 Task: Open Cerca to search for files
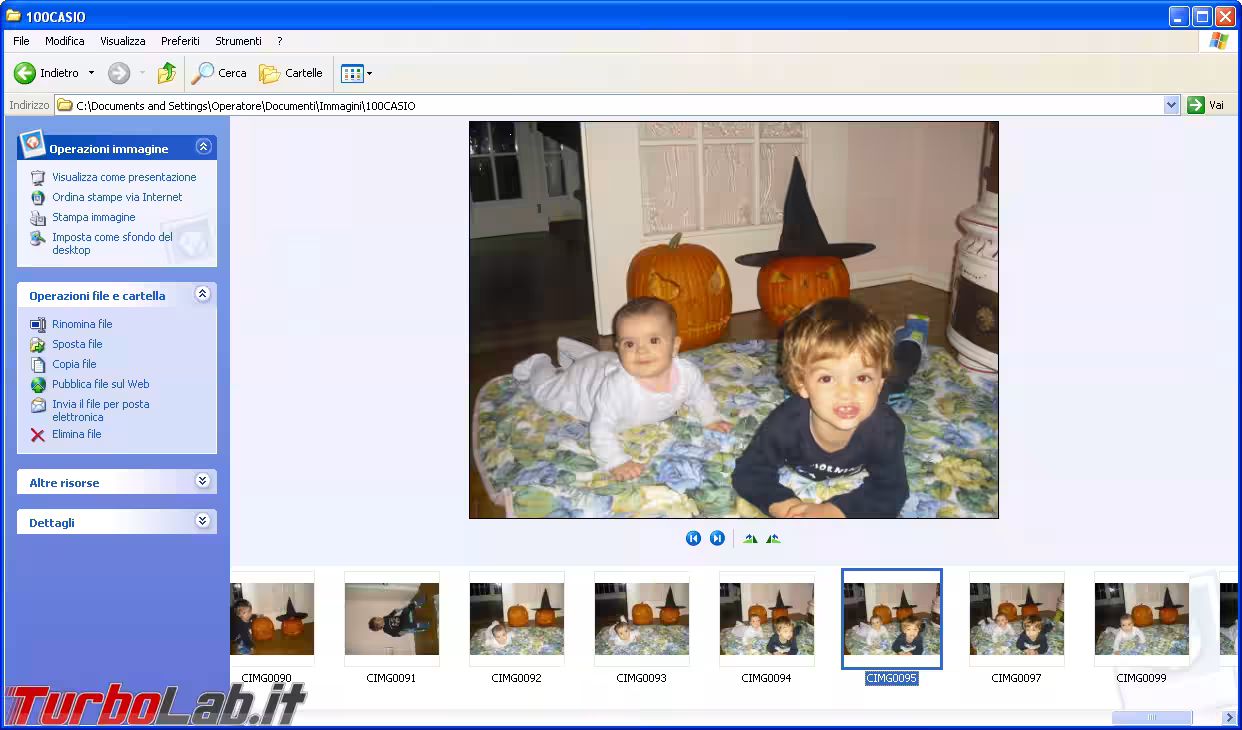click(x=219, y=72)
